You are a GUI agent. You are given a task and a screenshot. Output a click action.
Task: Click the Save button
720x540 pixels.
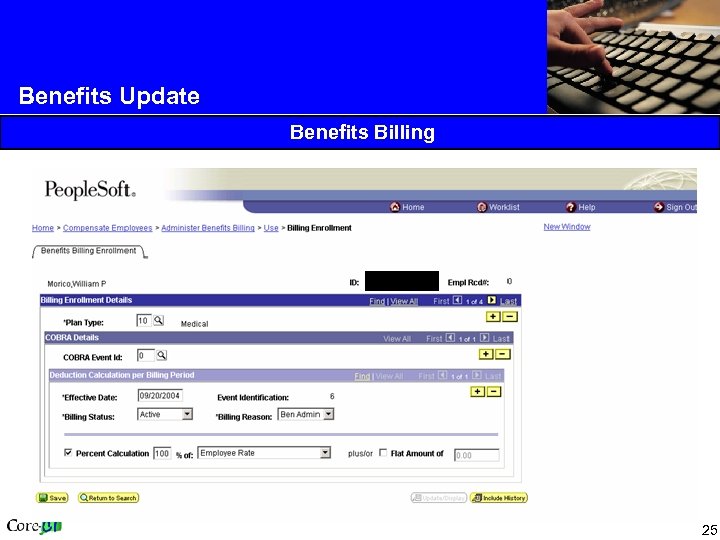pos(52,498)
